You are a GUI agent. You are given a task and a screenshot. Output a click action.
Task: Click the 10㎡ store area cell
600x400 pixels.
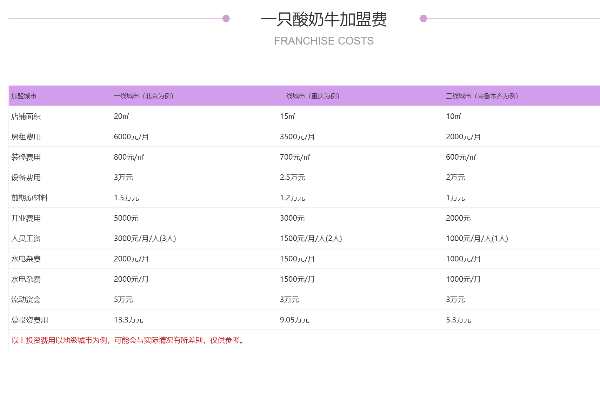pyautogui.click(x=453, y=116)
